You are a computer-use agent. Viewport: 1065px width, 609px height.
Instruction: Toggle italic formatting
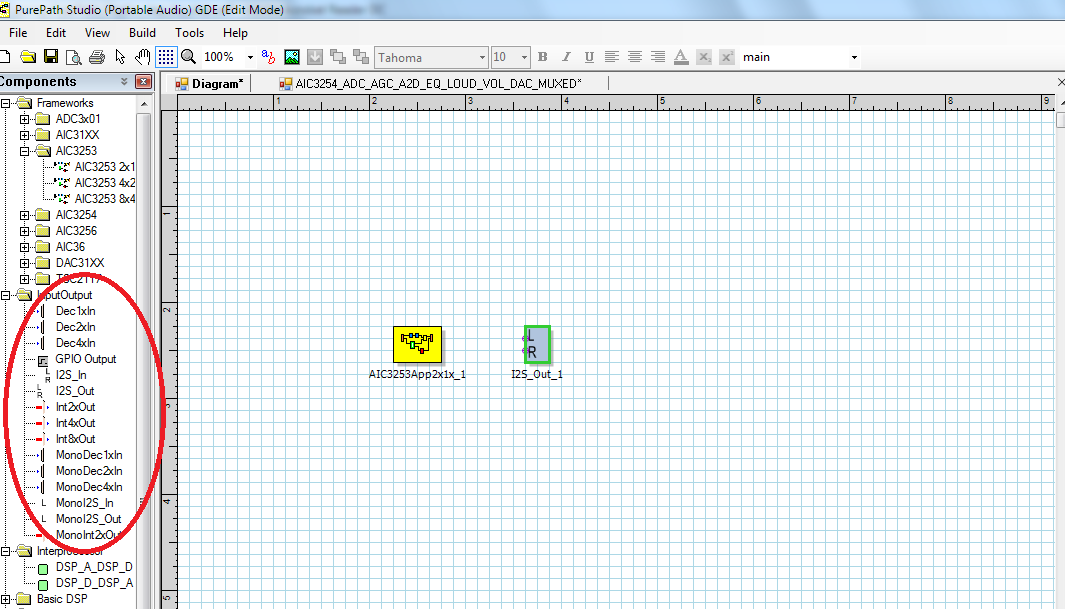coord(566,57)
